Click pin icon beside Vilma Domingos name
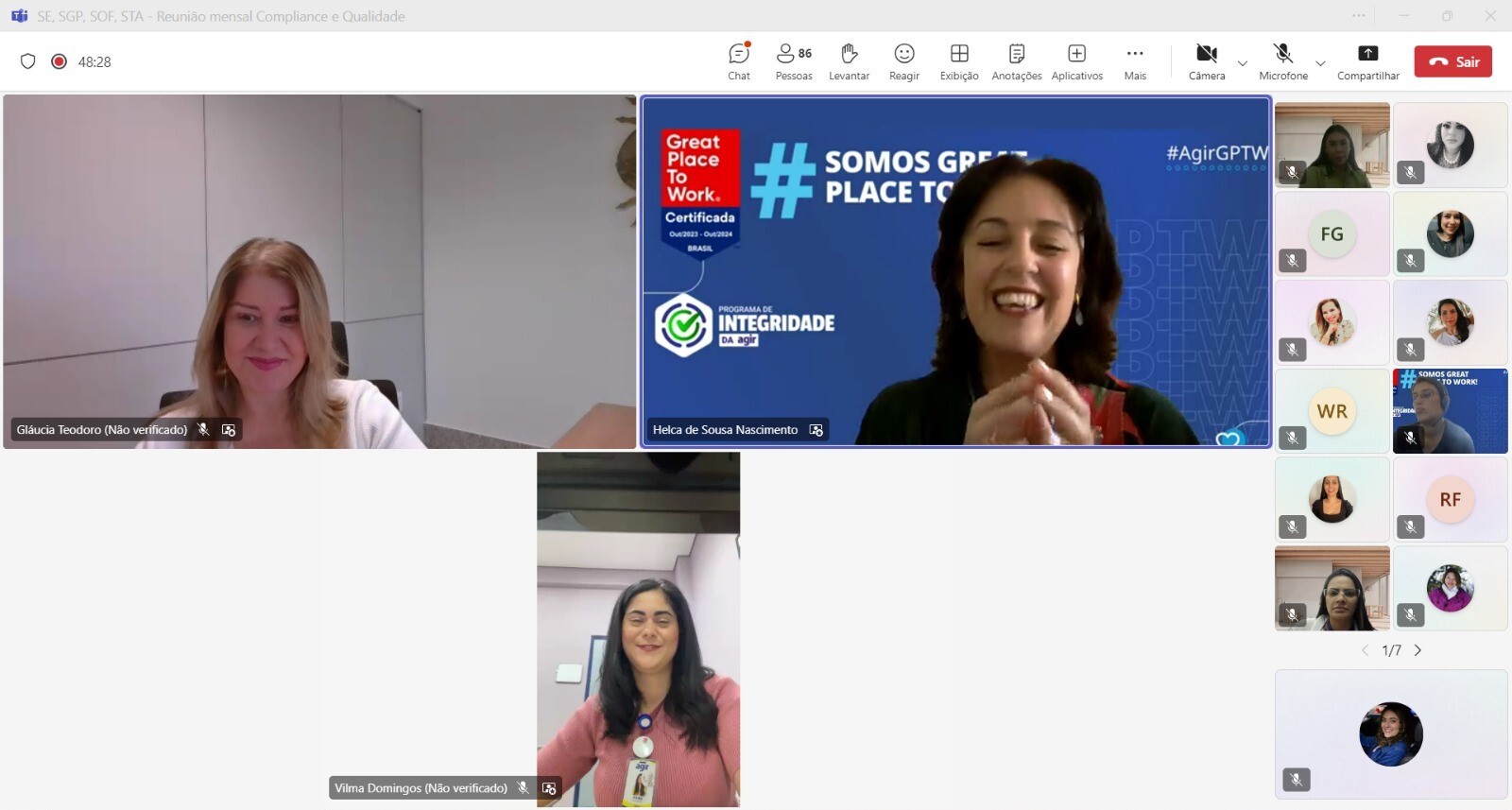Image resolution: width=1512 pixels, height=810 pixels. tap(549, 788)
